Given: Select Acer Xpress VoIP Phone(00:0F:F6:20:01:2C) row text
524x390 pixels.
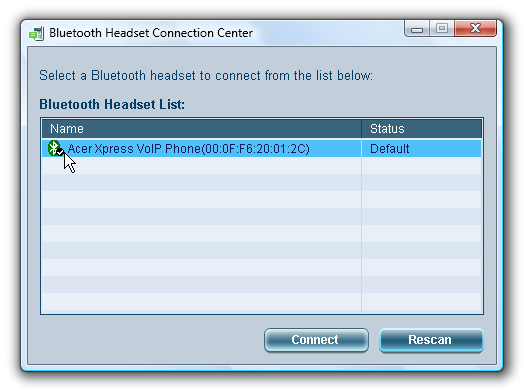Looking at the screenshot, I should pos(188,149).
